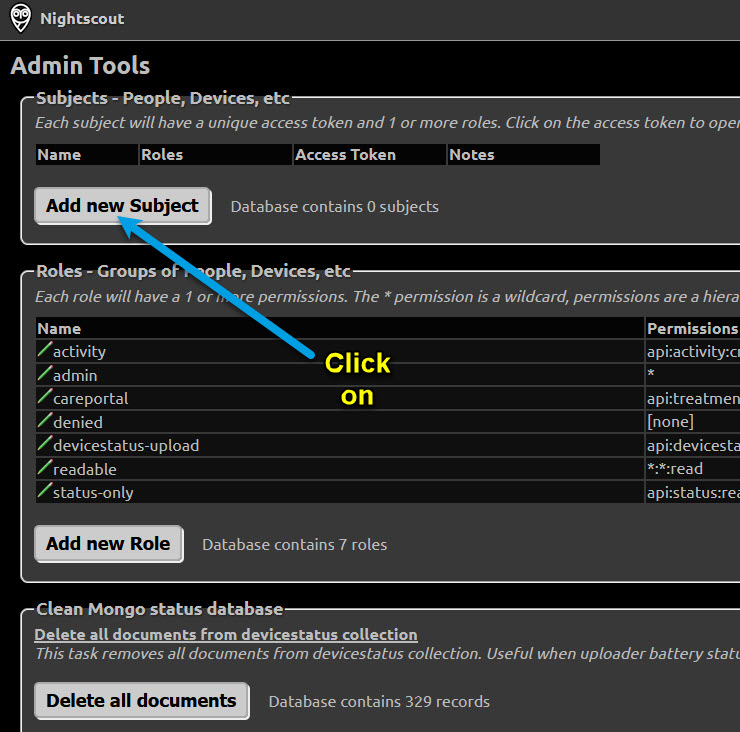The height and width of the screenshot is (732, 740).
Task: Click the 'api:activity' permission cell
Action: pos(693,352)
